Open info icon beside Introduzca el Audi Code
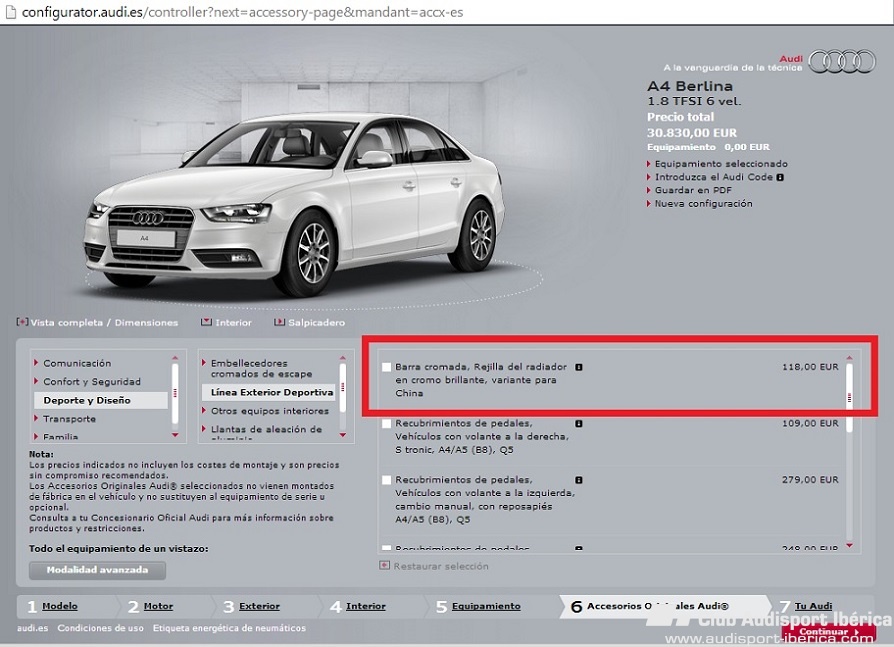 coord(780,177)
